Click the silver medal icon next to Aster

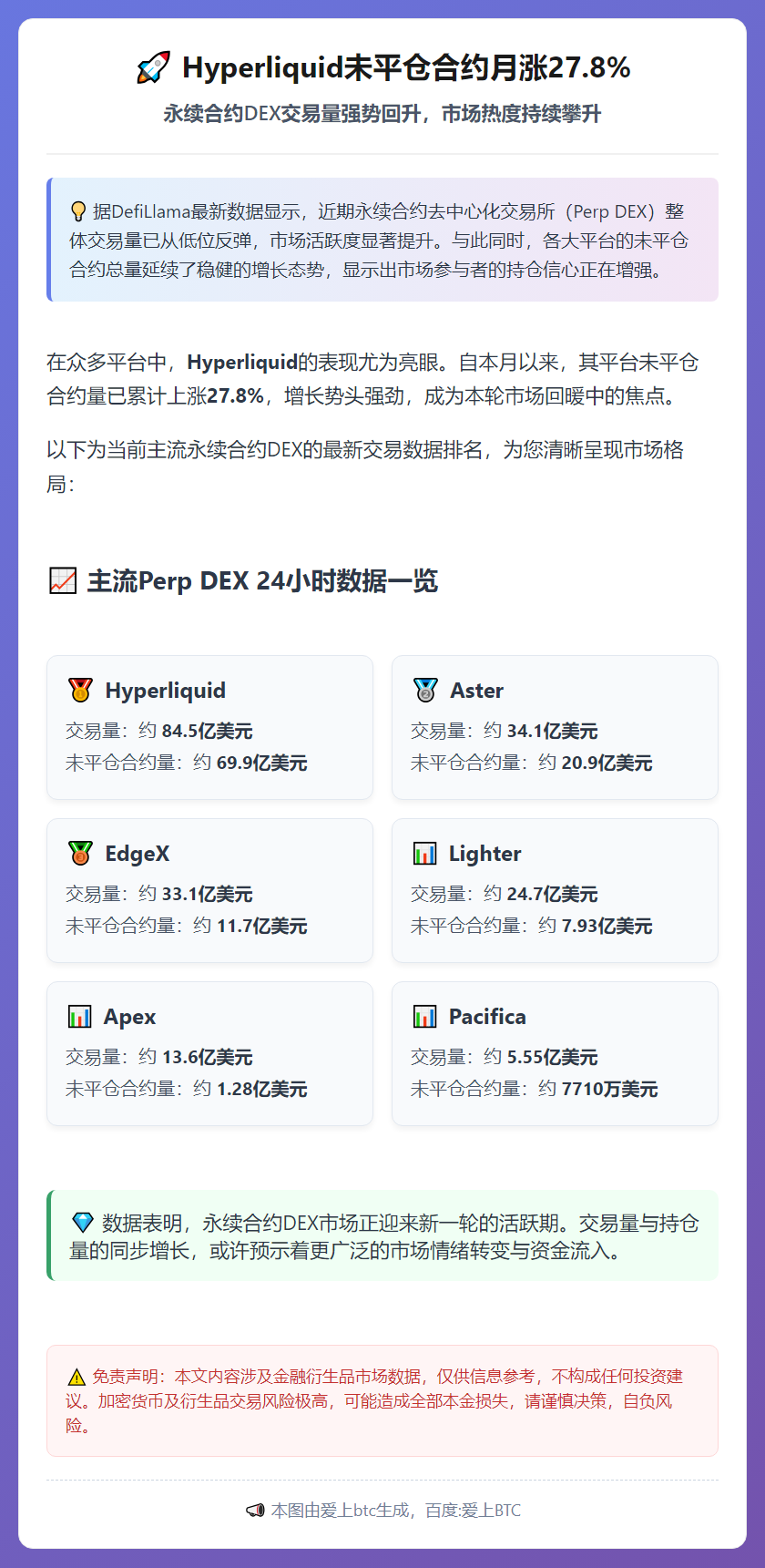tap(425, 691)
